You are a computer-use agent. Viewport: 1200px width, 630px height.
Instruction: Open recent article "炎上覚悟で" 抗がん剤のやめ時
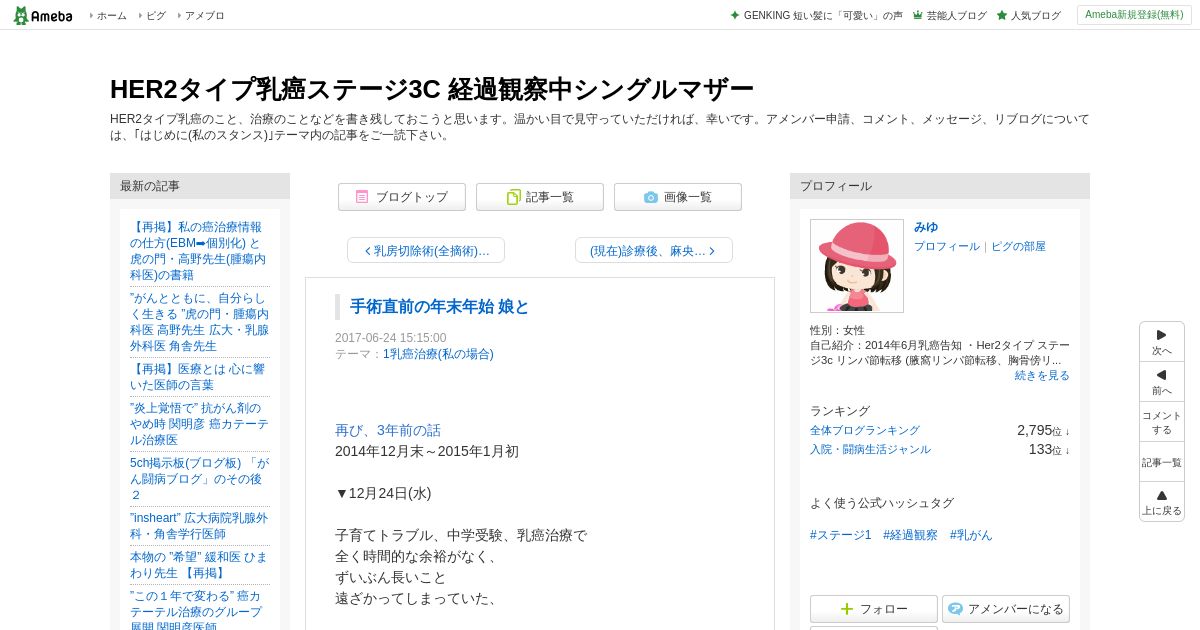(199, 424)
